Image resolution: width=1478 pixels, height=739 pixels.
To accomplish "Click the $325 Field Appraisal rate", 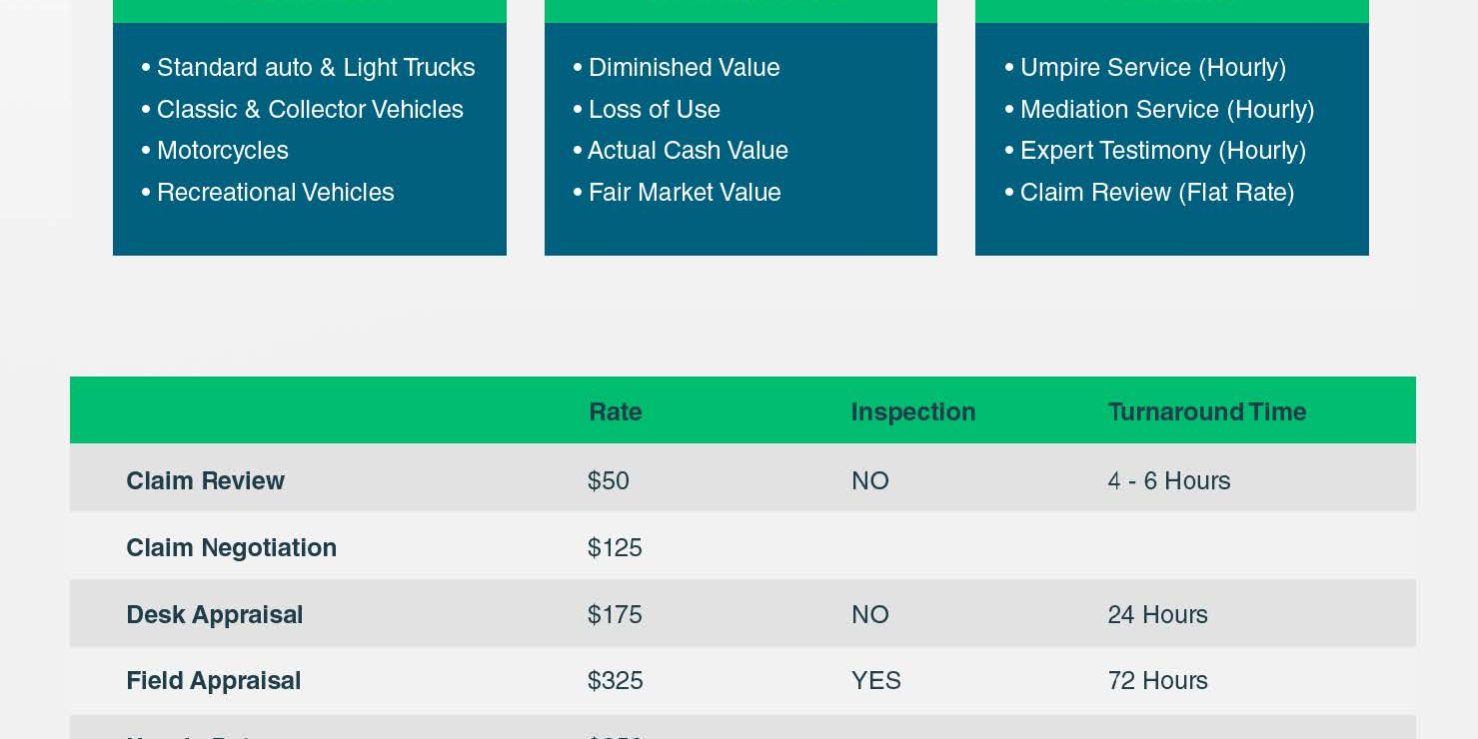I will click(615, 681).
